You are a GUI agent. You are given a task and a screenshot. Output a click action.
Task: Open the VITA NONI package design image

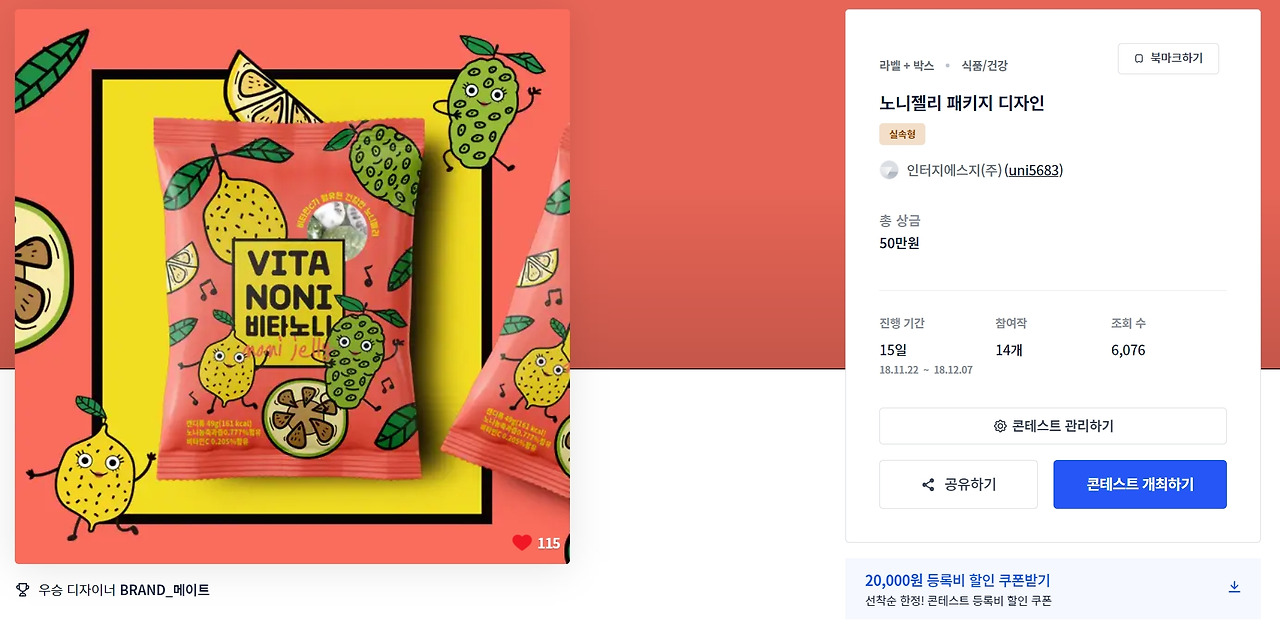292,286
